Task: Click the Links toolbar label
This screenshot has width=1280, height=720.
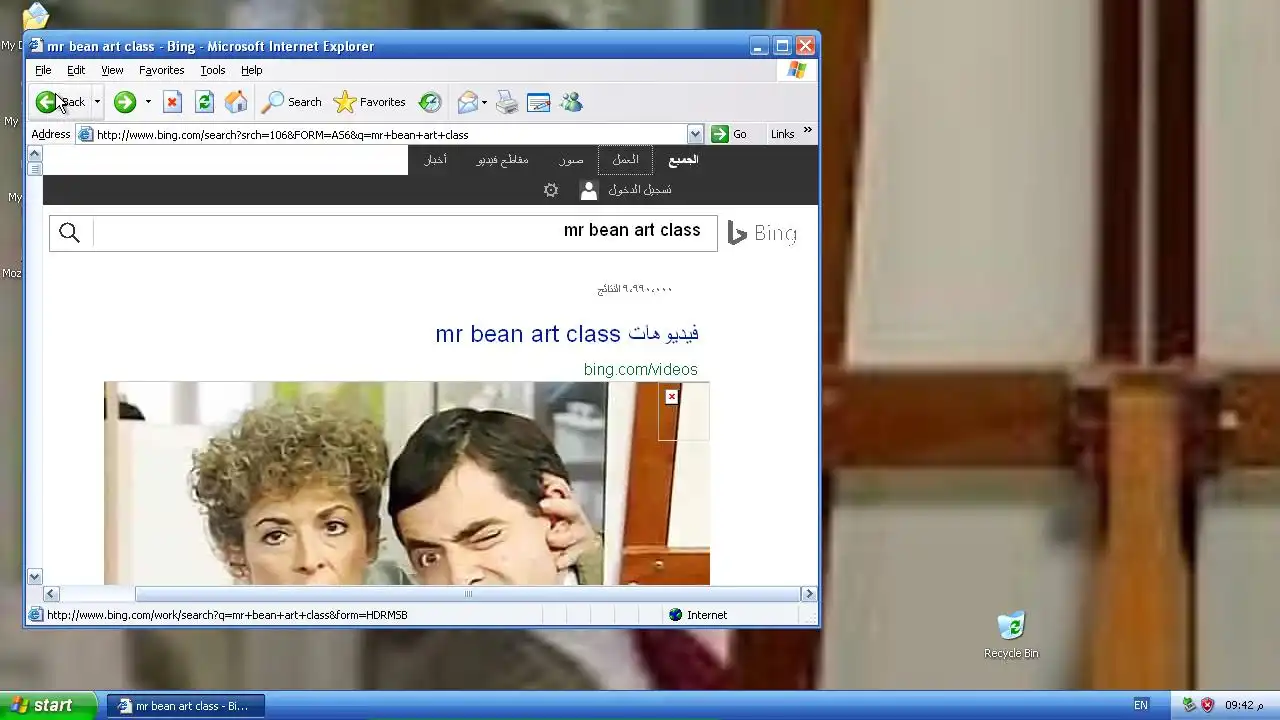Action: click(x=782, y=134)
